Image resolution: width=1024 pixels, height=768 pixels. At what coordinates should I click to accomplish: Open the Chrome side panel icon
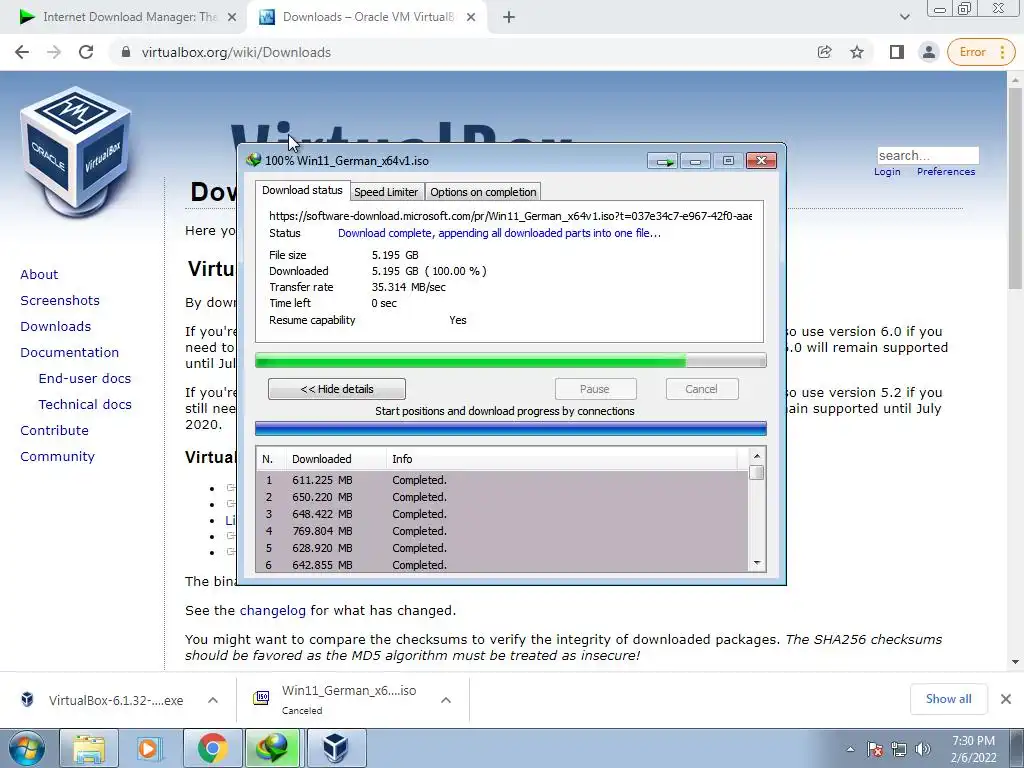897,52
